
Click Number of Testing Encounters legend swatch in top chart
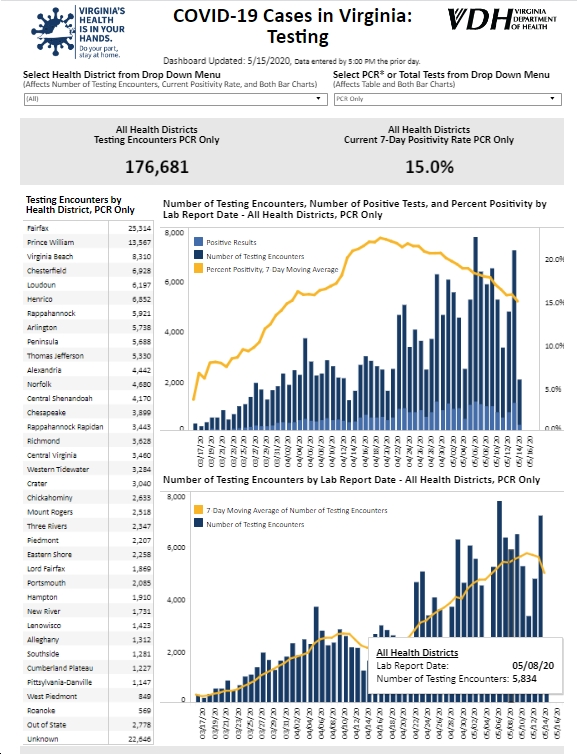198,255
